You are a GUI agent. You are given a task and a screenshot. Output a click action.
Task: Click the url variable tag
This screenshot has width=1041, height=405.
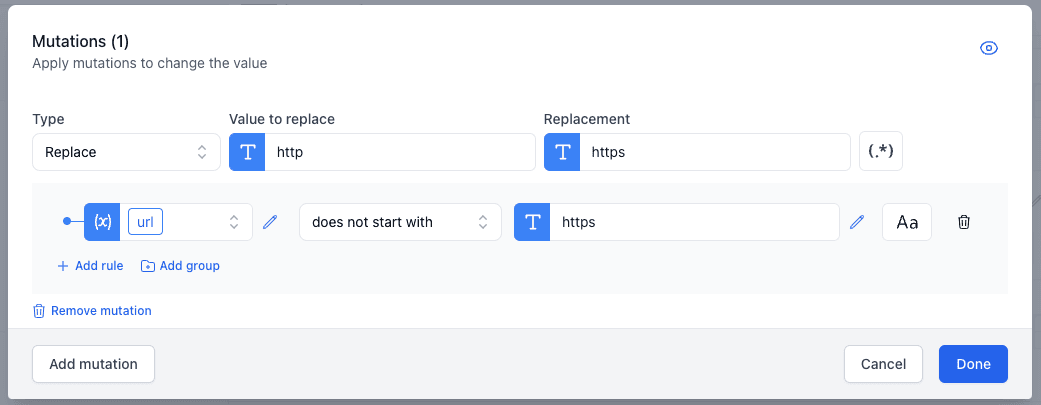[145, 222]
